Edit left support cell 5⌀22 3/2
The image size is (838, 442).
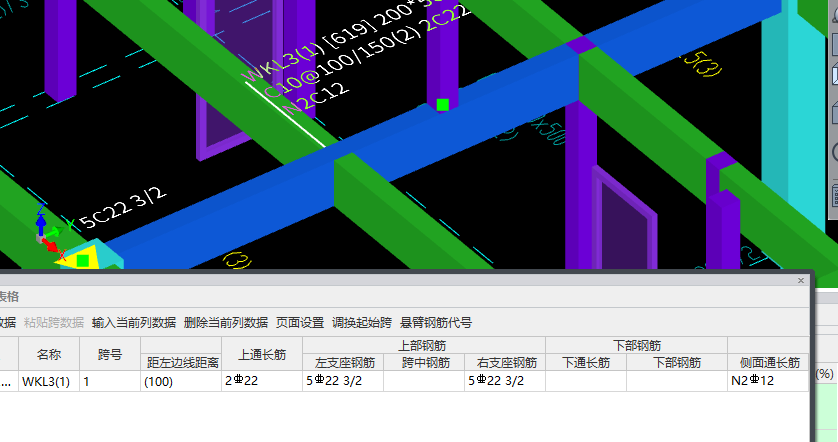(x=344, y=381)
